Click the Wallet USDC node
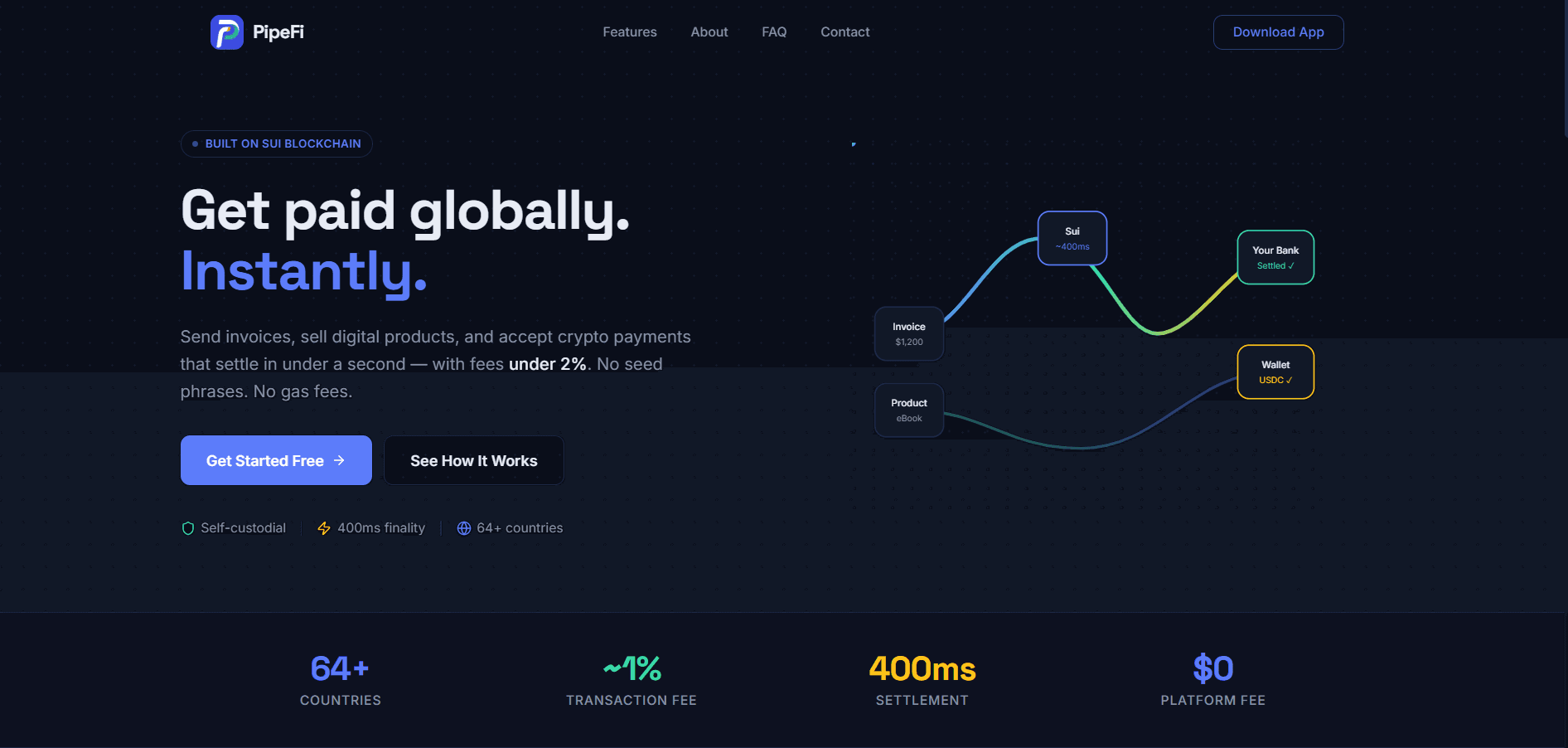1568x748 pixels. [x=1275, y=372]
